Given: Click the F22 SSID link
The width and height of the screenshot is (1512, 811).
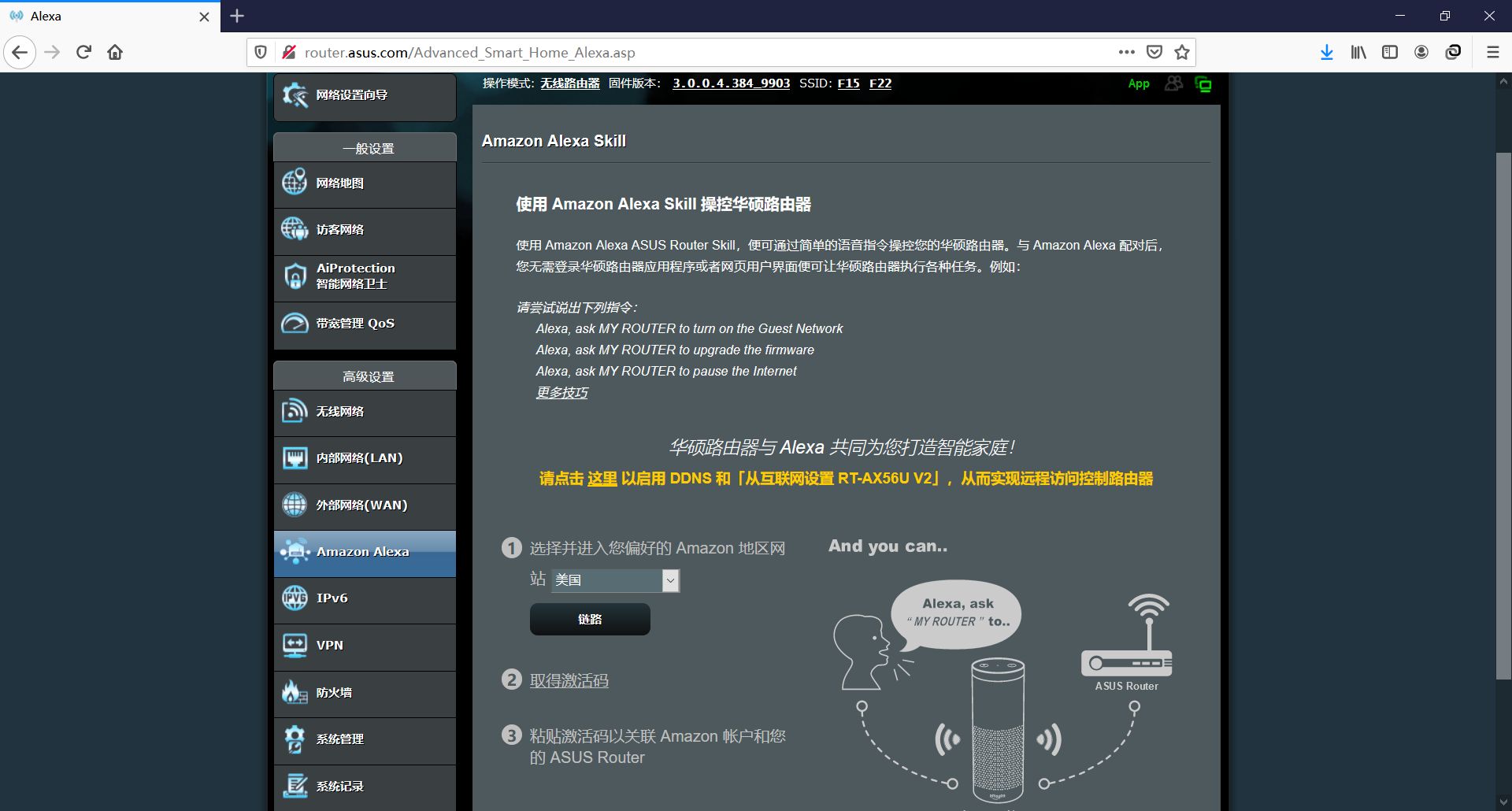Looking at the screenshot, I should tap(880, 83).
